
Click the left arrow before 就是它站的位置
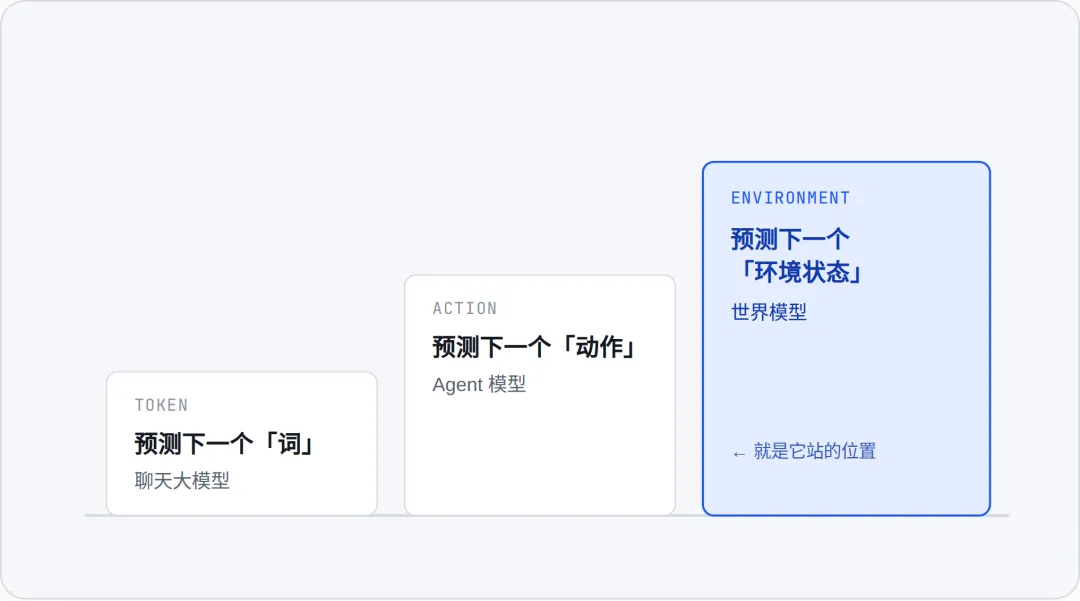739,454
